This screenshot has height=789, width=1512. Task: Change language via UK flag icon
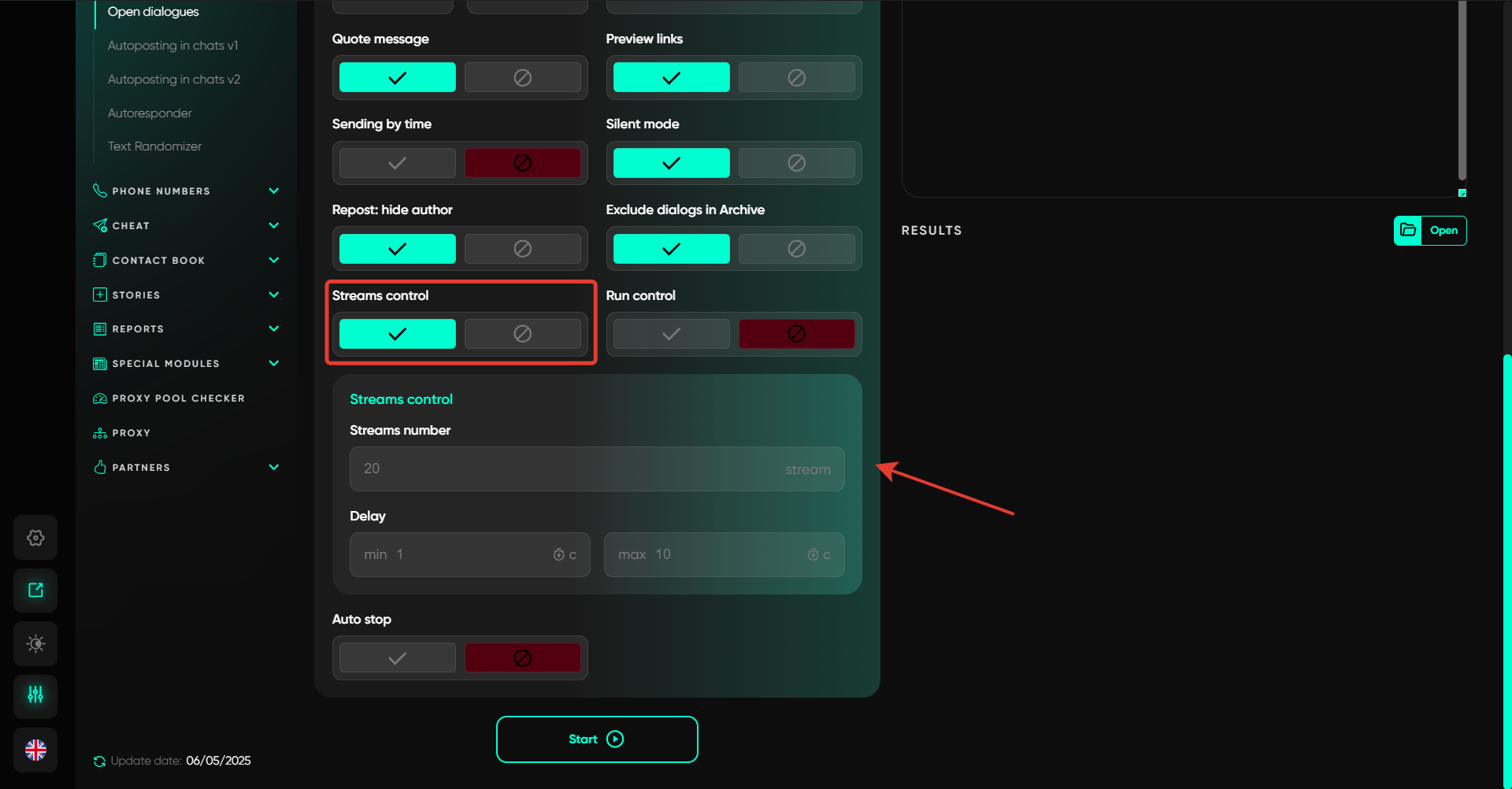click(35, 750)
